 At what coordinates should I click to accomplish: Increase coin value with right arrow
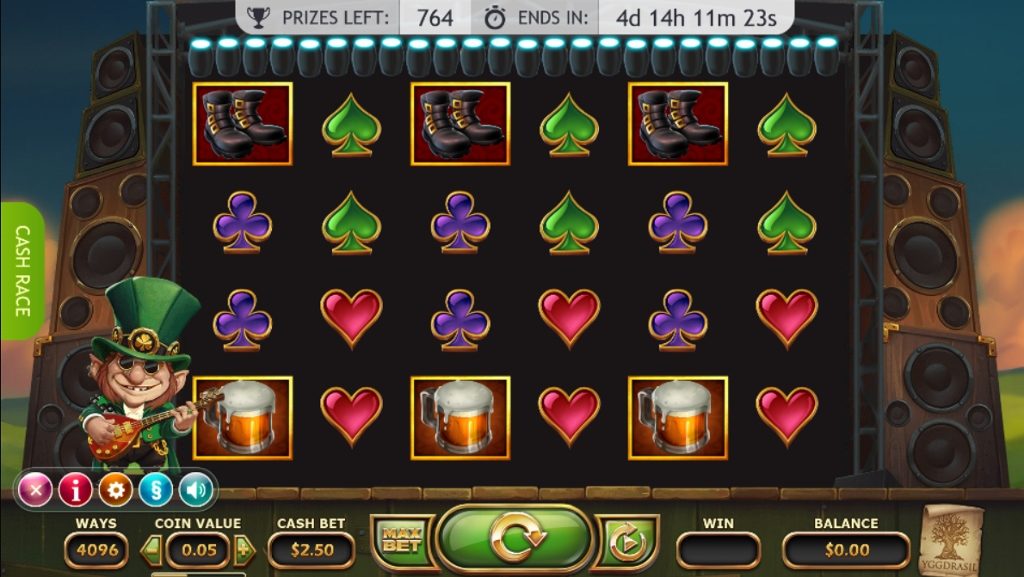244,550
